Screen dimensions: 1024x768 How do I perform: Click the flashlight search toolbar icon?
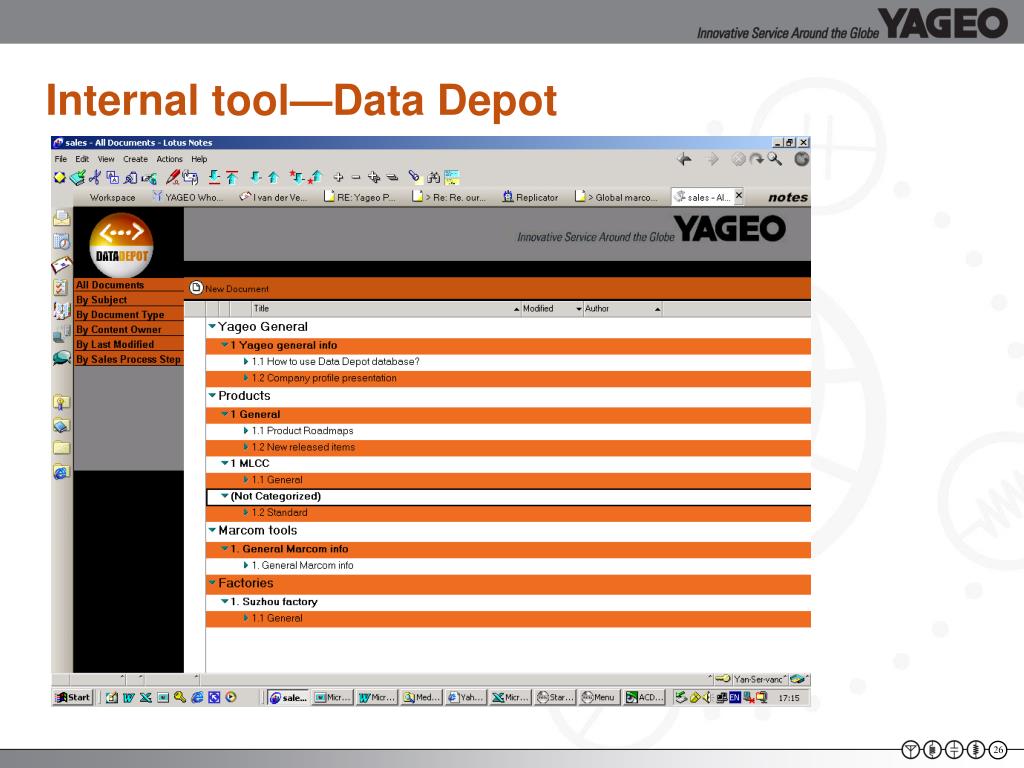(414, 176)
